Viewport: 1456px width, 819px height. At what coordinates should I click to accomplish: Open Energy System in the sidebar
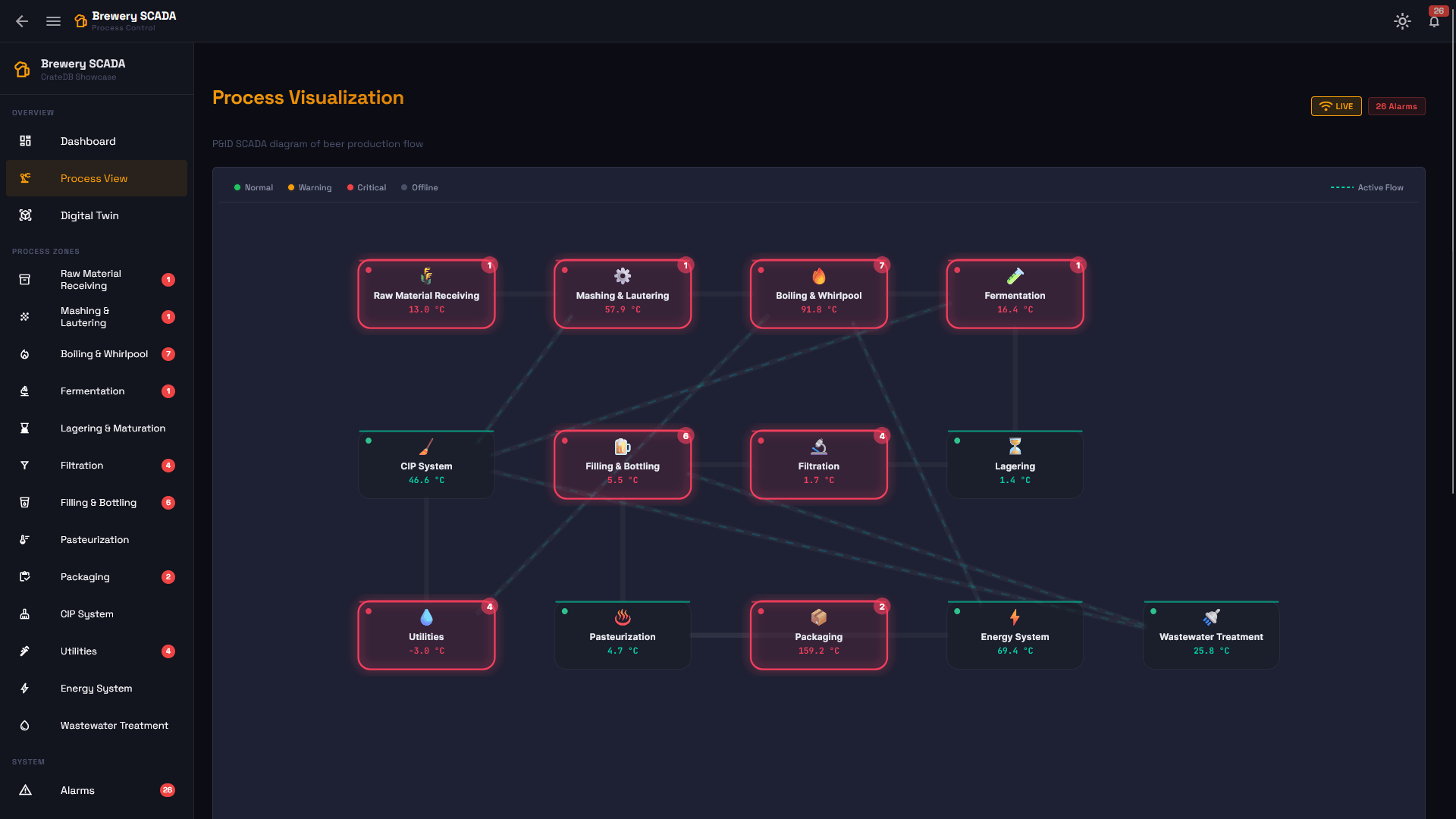tap(96, 689)
